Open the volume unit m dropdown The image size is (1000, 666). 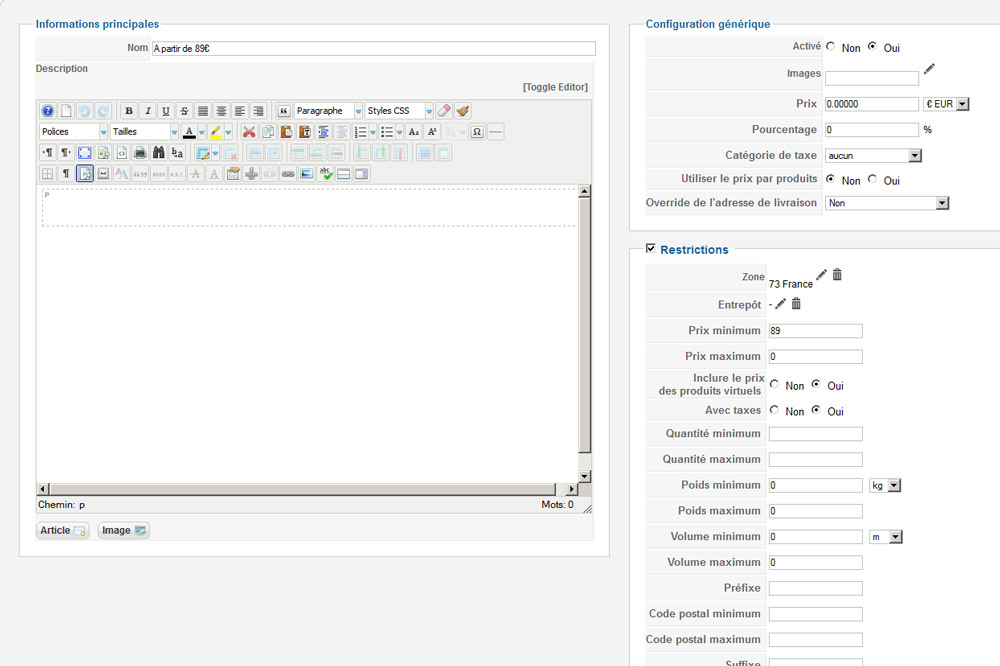(x=886, y=537)
